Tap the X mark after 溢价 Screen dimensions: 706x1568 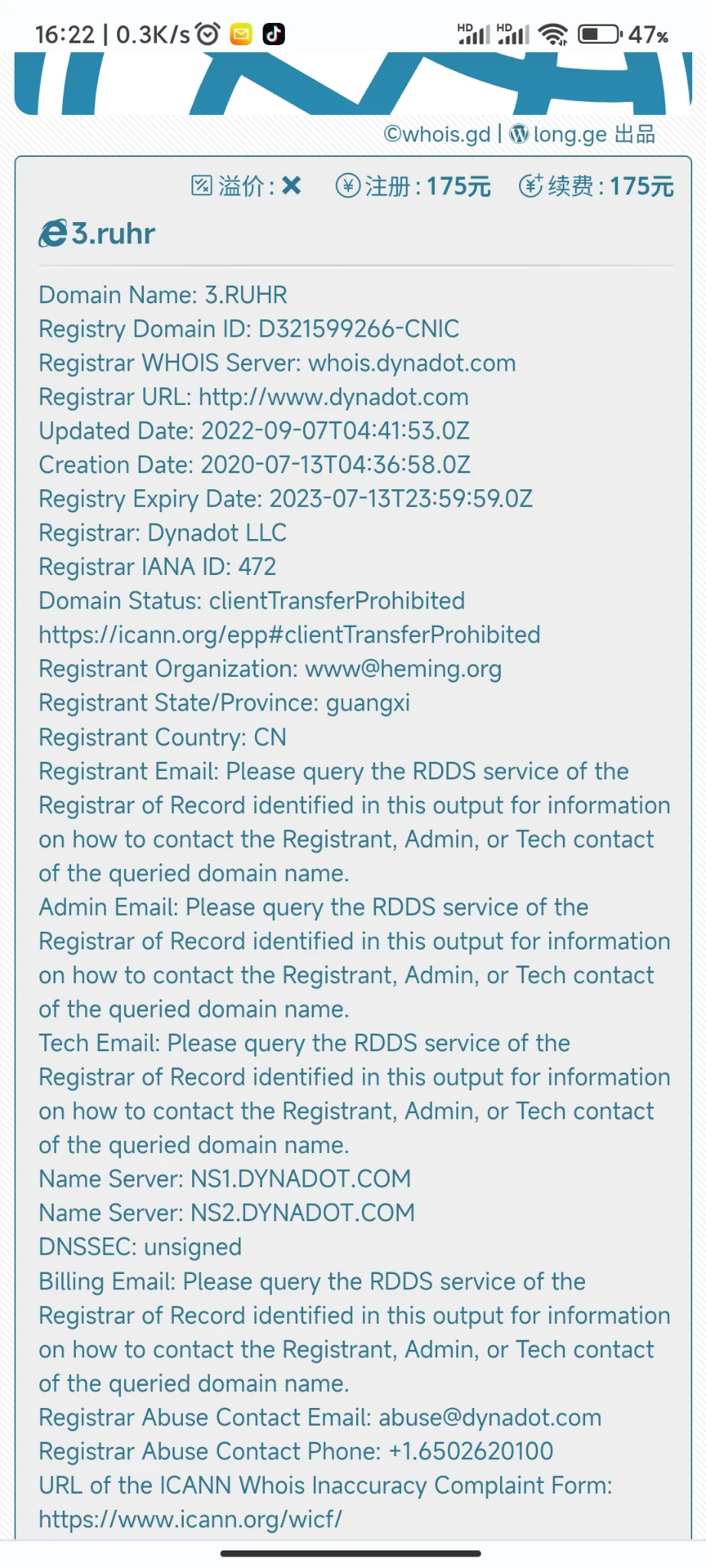292,185
